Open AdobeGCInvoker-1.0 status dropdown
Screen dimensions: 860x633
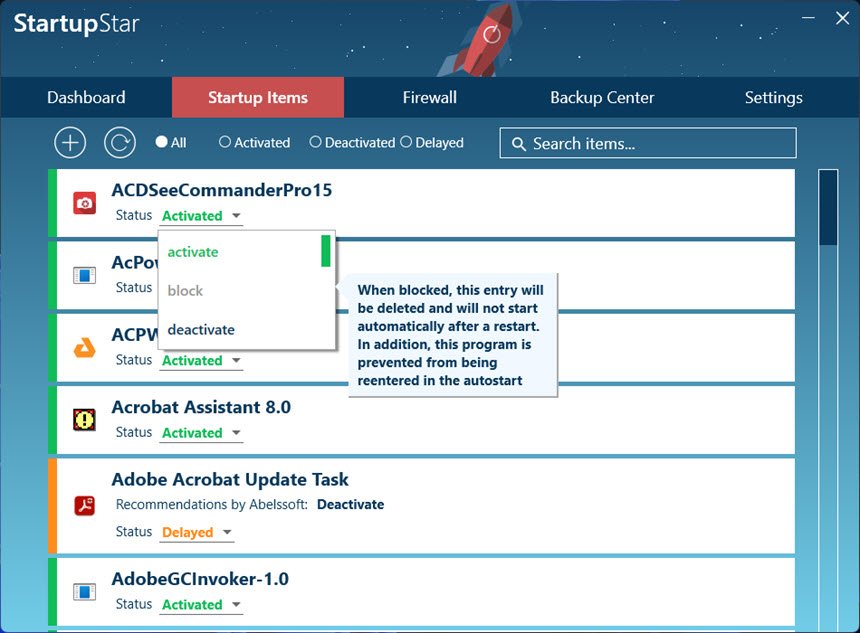click(201, 604)
